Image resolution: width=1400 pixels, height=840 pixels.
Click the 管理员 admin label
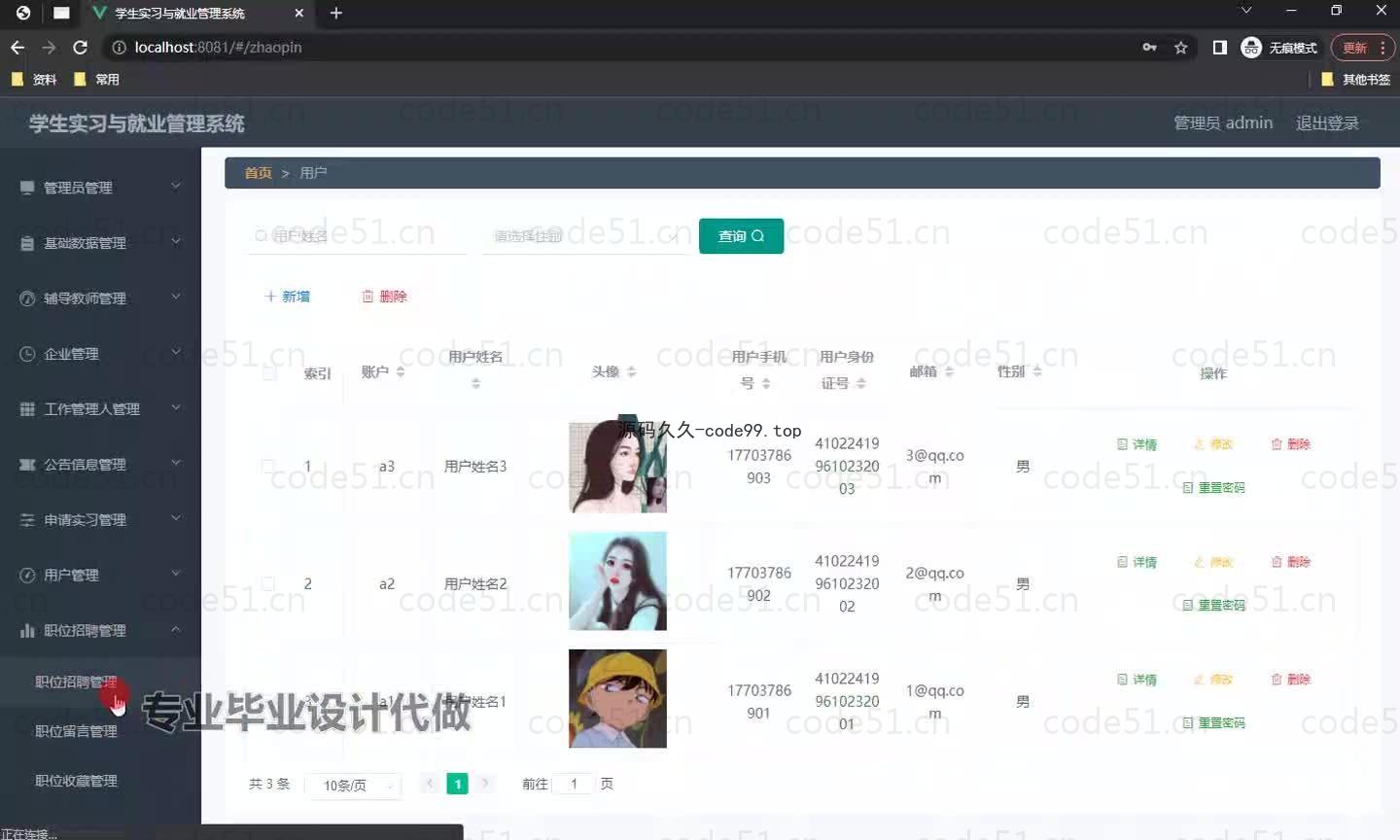click(x=1223, y=122)
